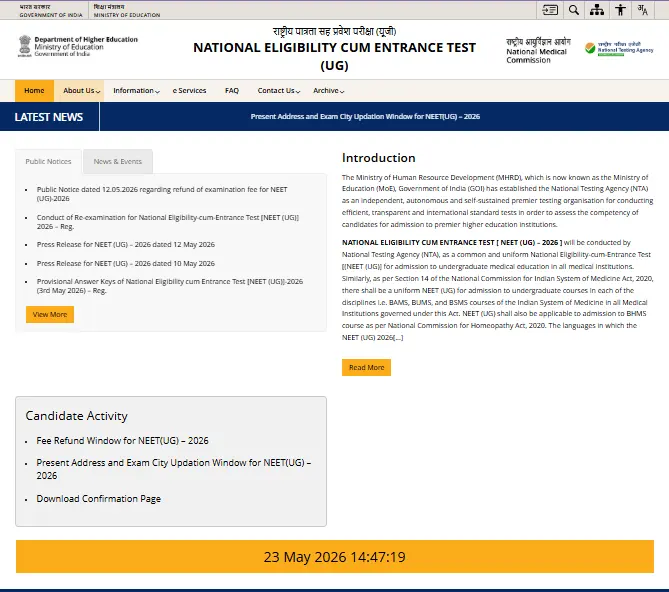Expand the Contact Us dropdown menu
The image size is (669, 592).
coord(279,90)
